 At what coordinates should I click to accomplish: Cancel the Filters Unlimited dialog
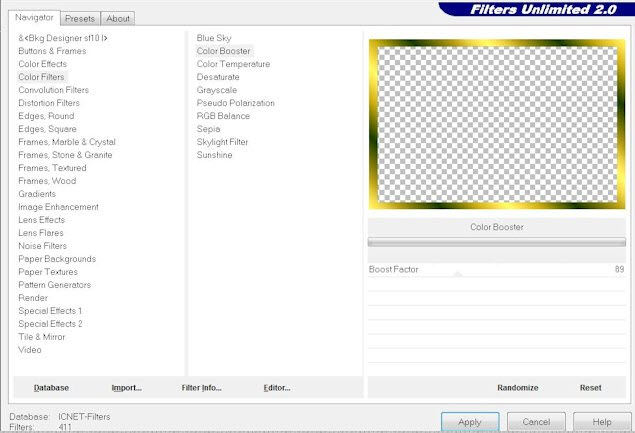[x=536, y=422]
